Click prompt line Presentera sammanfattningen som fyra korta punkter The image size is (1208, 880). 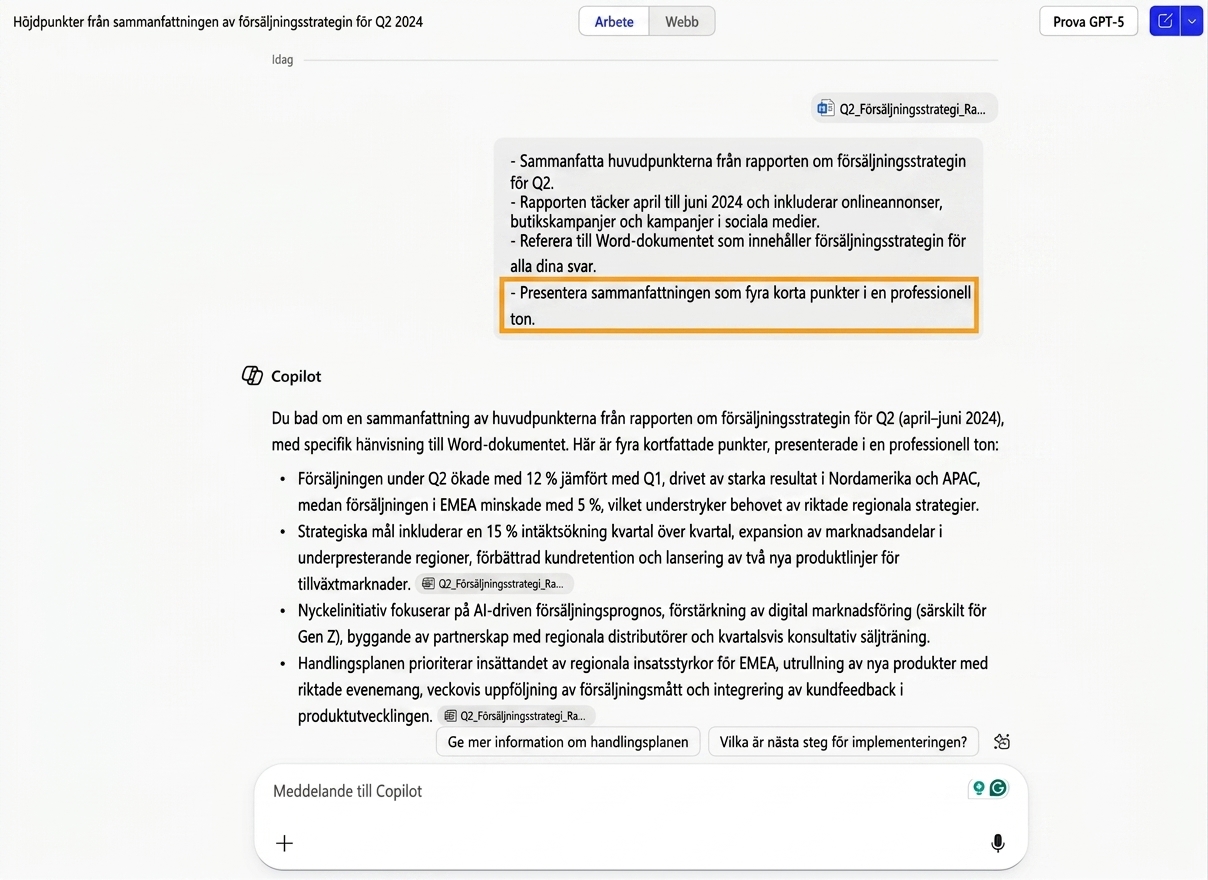[x=739, y=305]
